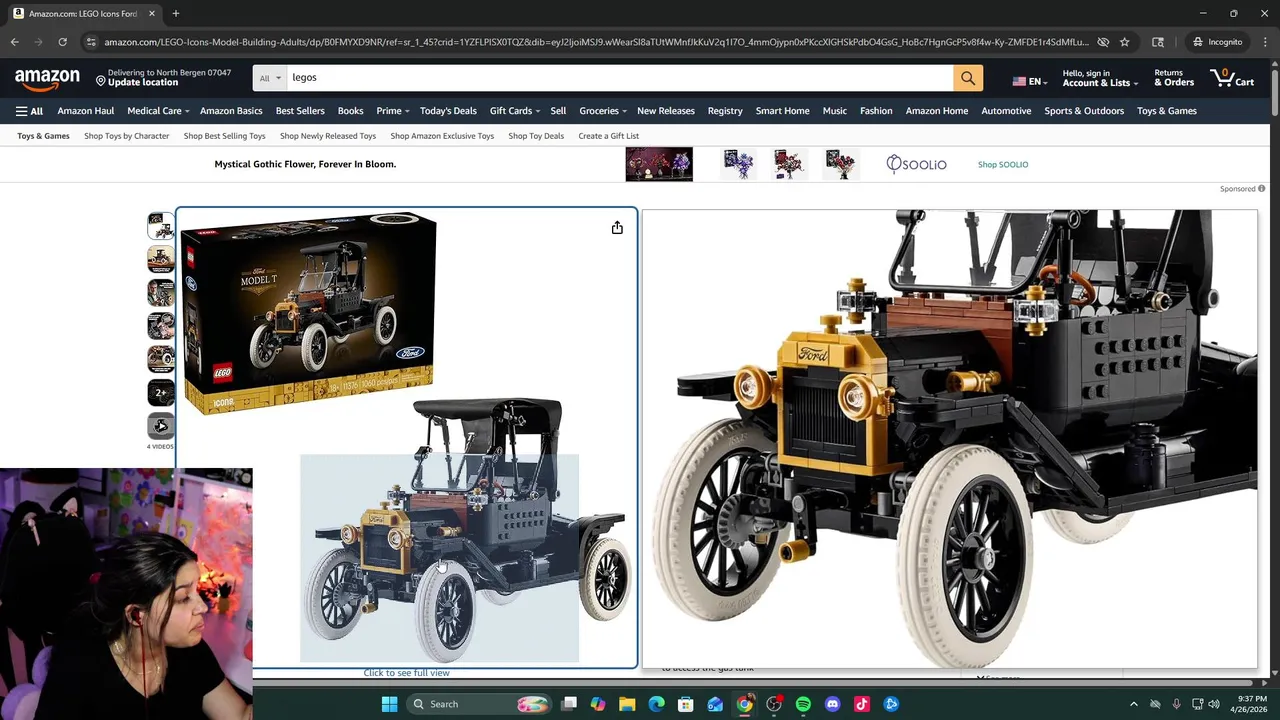Go to Today's Deals

[x=448, y=111]
